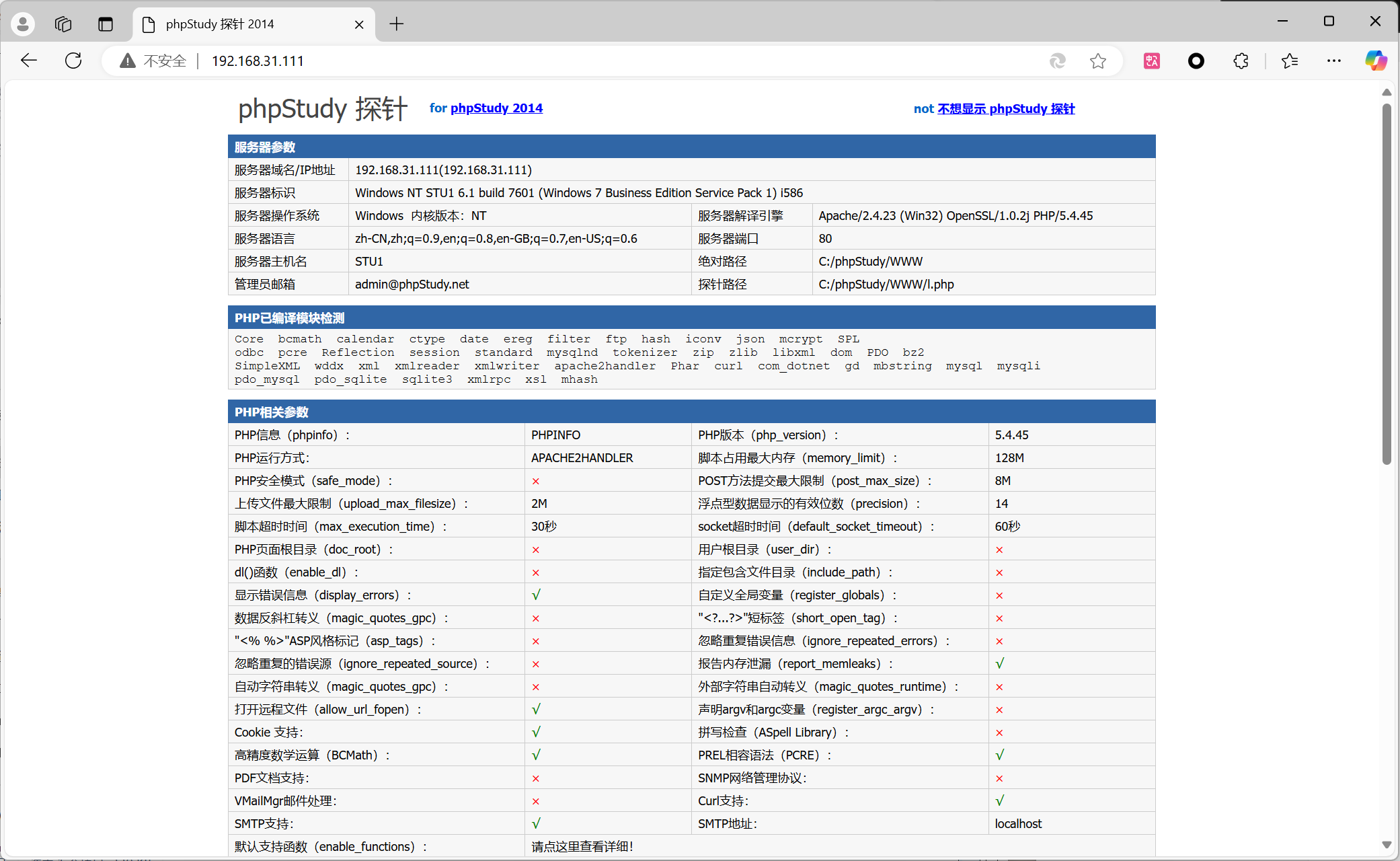The width and height of the screenshot is (1400, 861).
Task: Open a new tab with the plus button
Action: (x=397, y=24)
